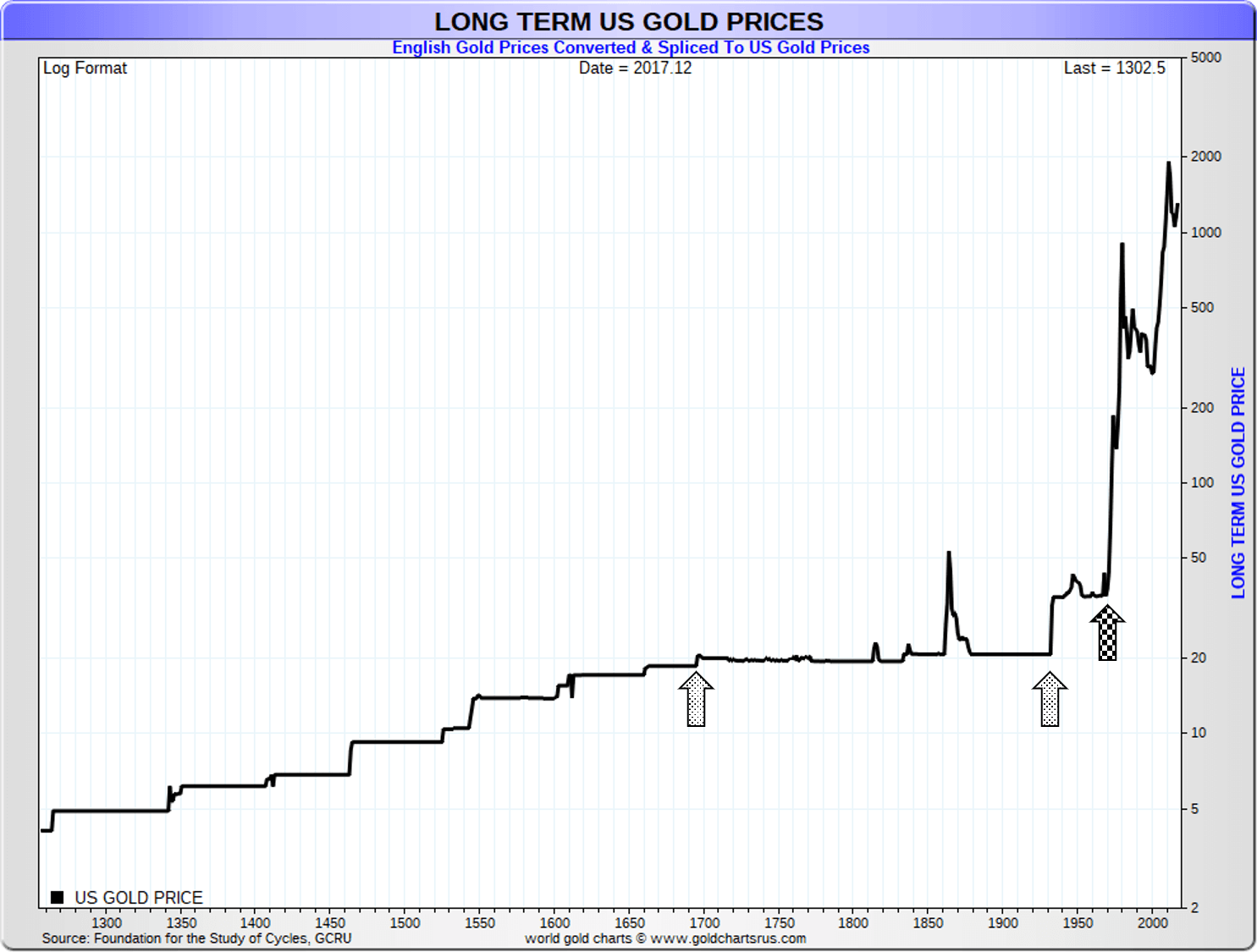Click the black legend square beside US GOLD PRICE
1257x952 pixels.
click(58, 897)
